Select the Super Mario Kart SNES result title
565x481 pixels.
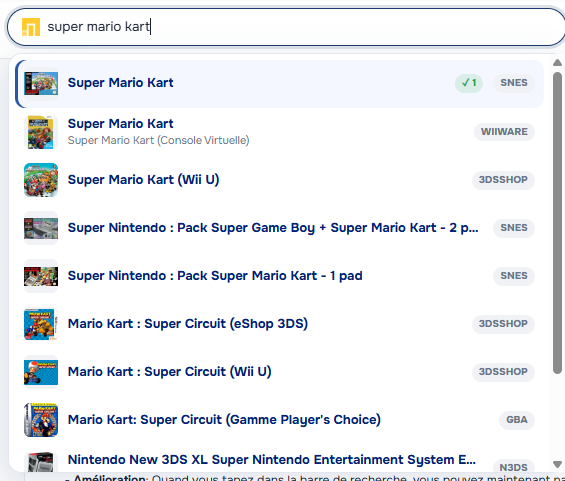120,83
